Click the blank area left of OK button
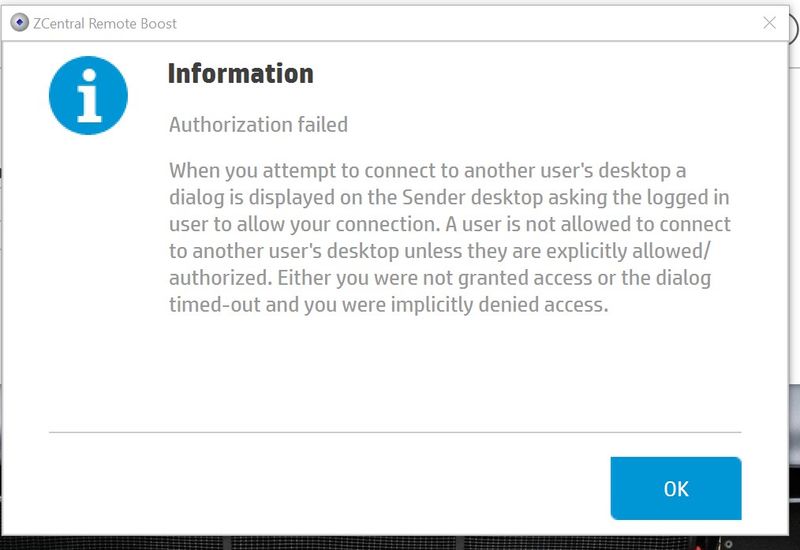This screenshot has width=800, height=550. coord(330,488)
